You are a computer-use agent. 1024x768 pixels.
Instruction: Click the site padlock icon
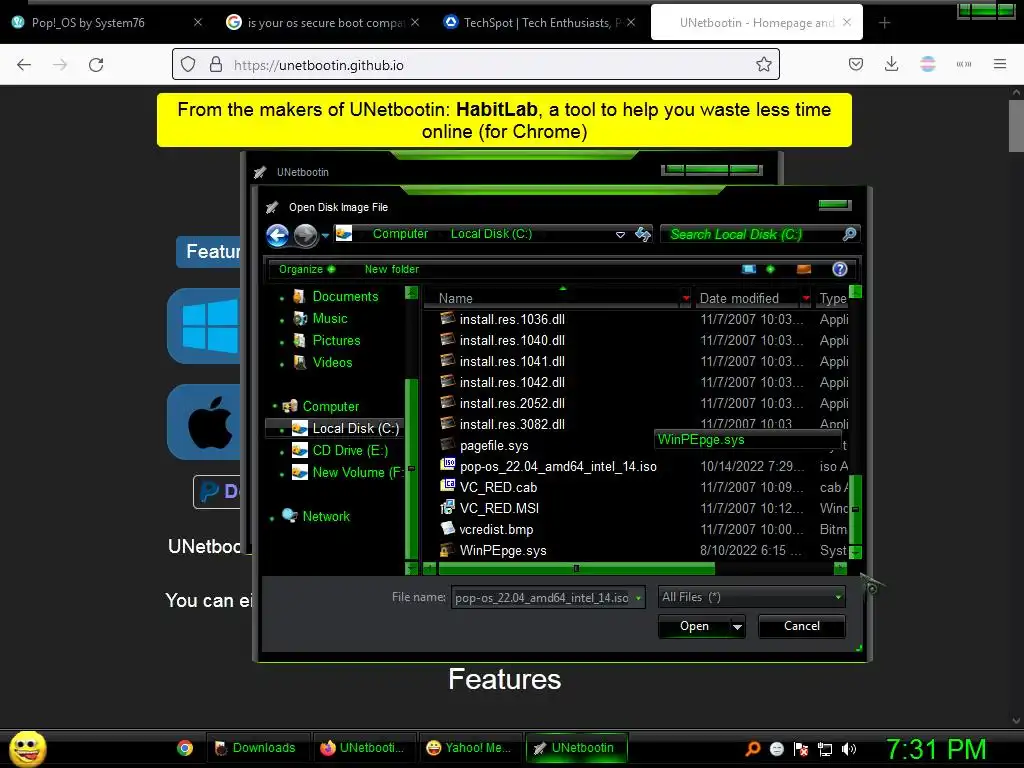[216, 64]
